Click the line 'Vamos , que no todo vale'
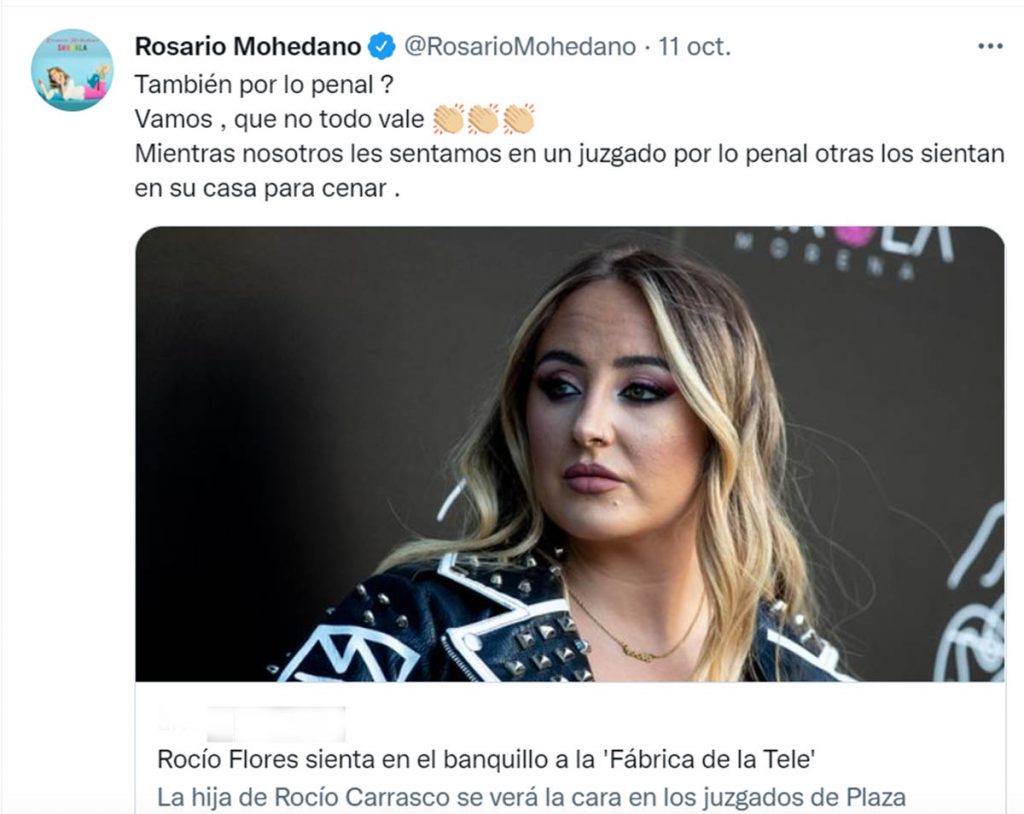 point(280,120)
